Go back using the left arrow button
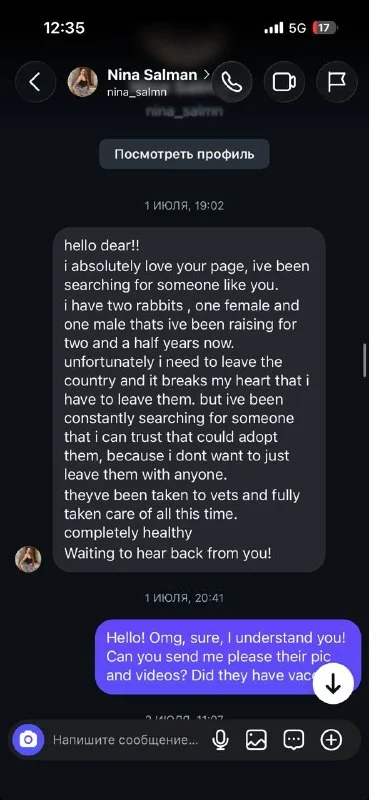This screenshot has height=800, width=369. coord(35,82)
